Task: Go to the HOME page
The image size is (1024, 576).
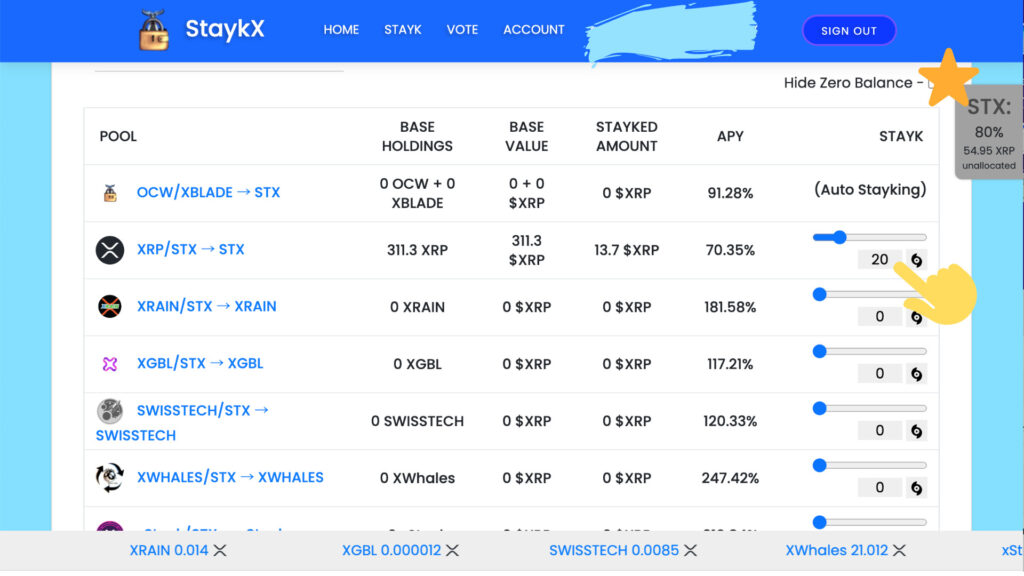Action: [x=341, y=30]
